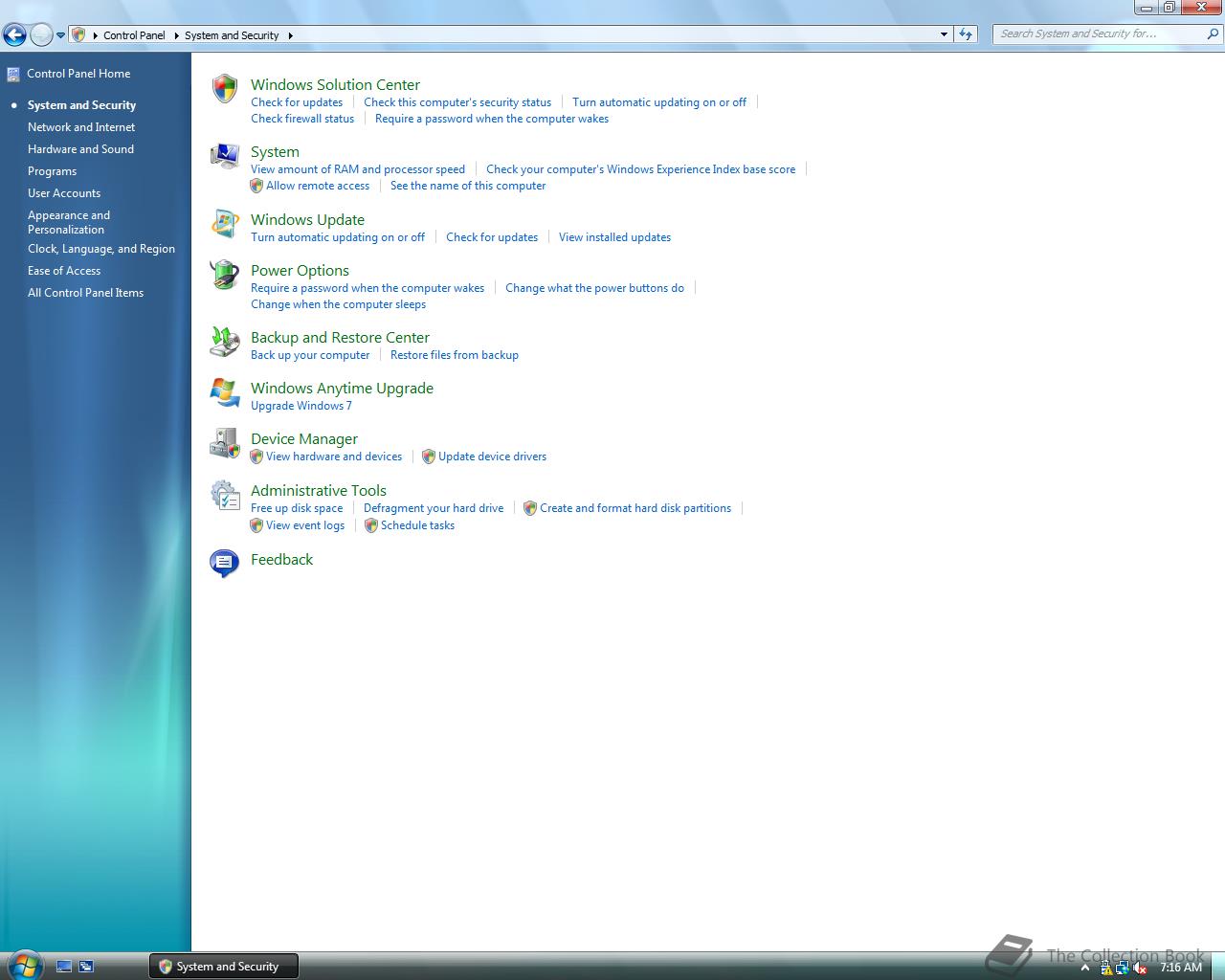
Task: Go to Hardware and Sound category
Action: [80, 149]
